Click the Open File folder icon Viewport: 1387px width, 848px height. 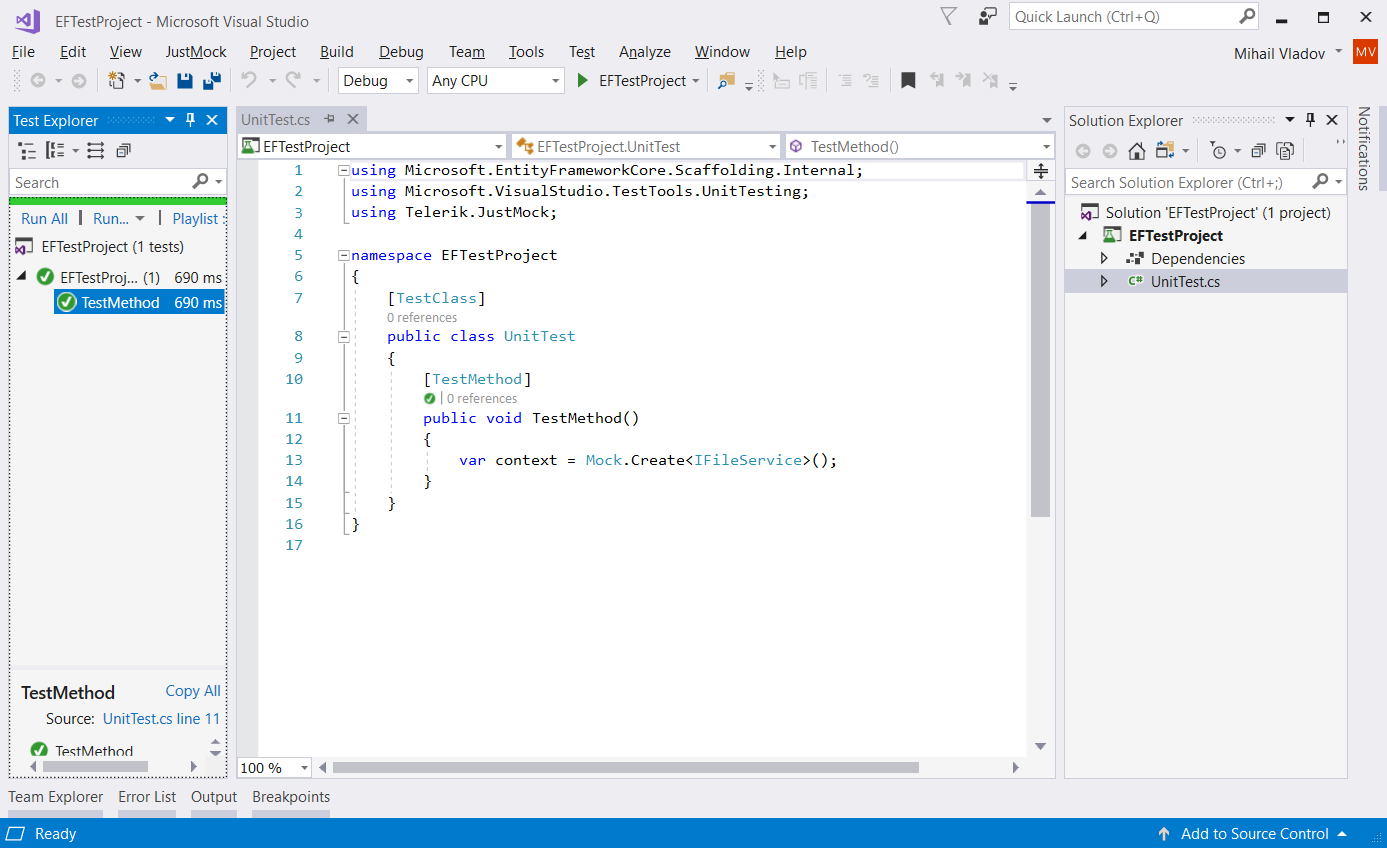click(157, 81)
